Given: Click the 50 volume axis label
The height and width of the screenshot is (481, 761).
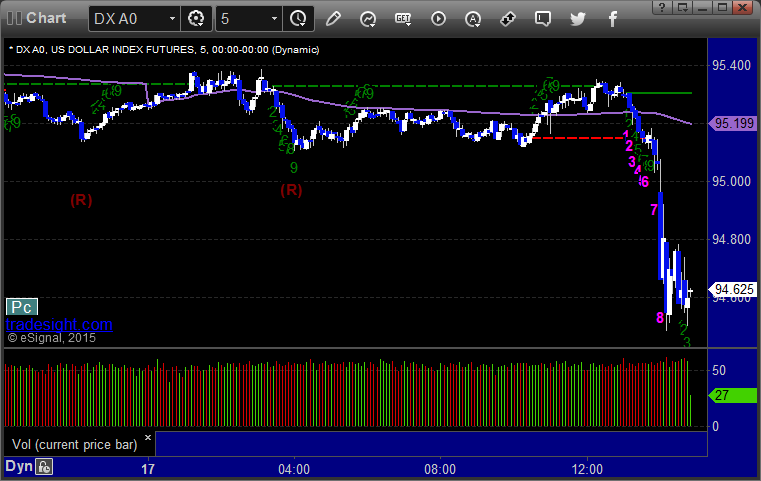Looking at the screenshot, I should 718,370.
